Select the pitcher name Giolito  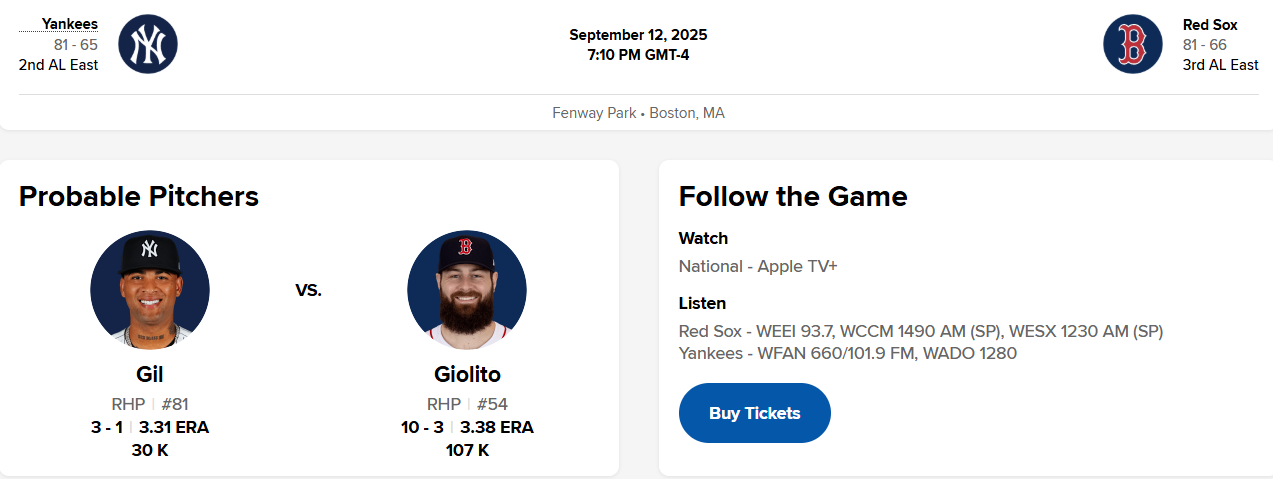(467, 375)
